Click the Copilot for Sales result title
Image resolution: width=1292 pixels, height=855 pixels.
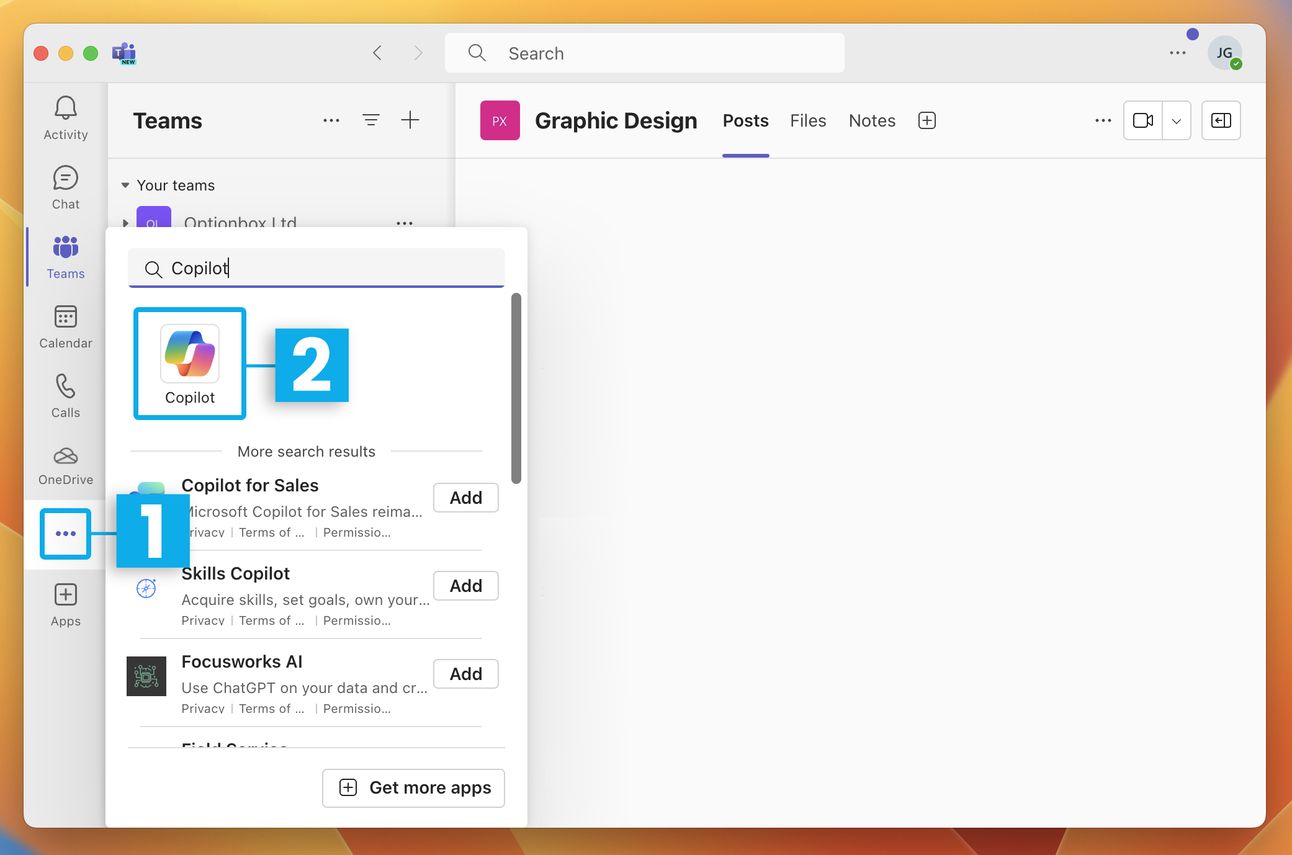[250, 485]
